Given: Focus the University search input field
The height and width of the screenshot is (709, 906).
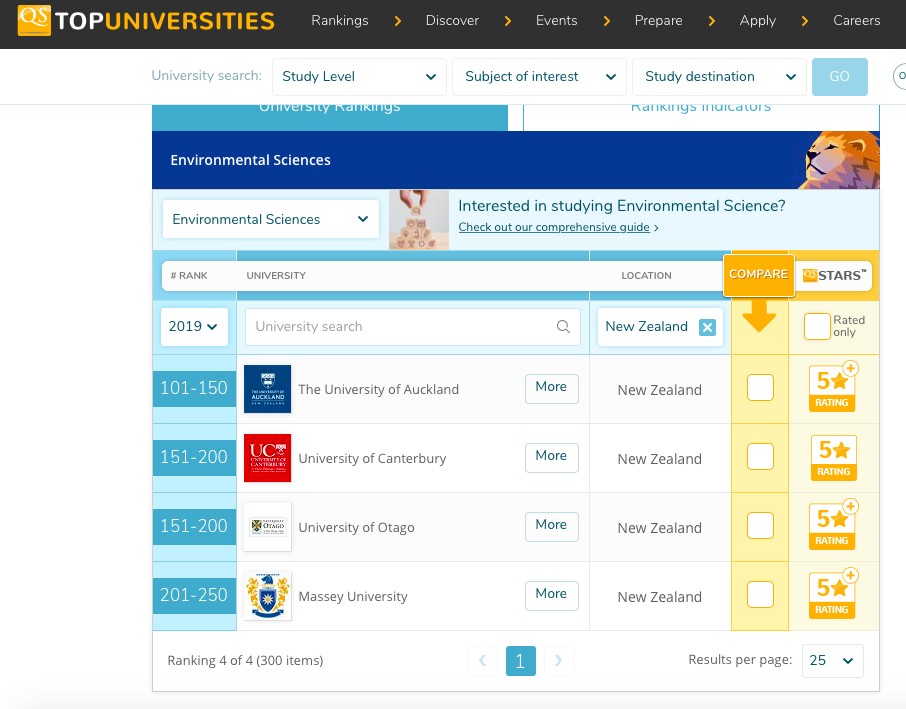Looking at the screenshot, I should pos(400,327).
